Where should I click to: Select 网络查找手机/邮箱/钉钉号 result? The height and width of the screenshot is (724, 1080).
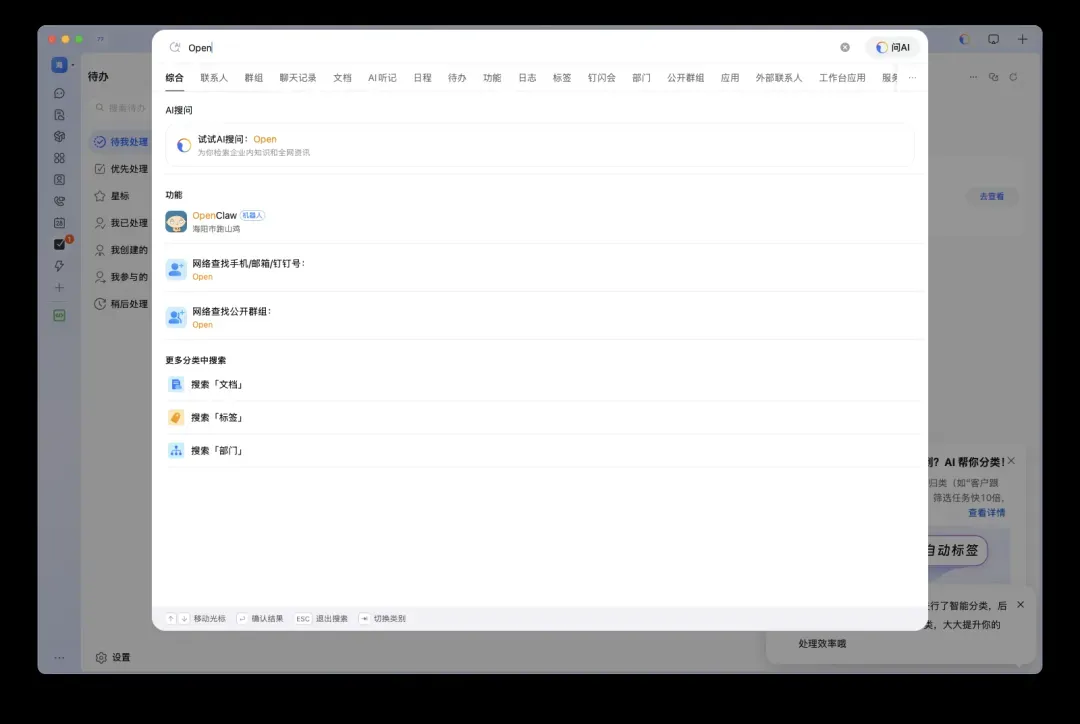point(543,269)
